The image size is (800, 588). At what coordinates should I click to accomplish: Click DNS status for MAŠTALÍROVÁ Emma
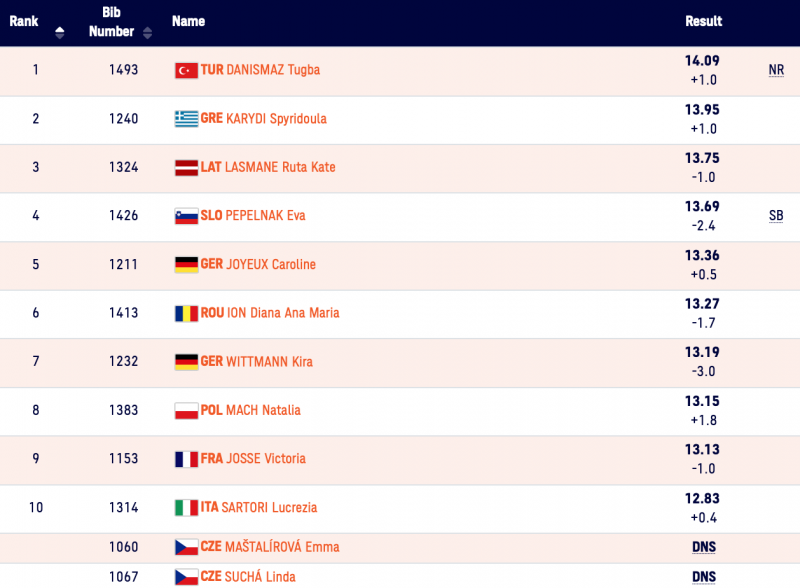tap(703, 547)
